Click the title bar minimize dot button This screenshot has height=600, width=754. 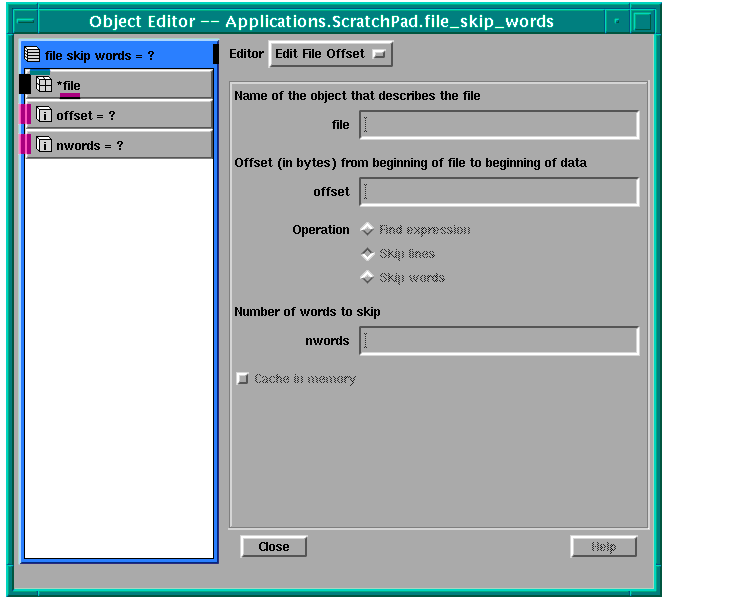click(x=618, y=21)
